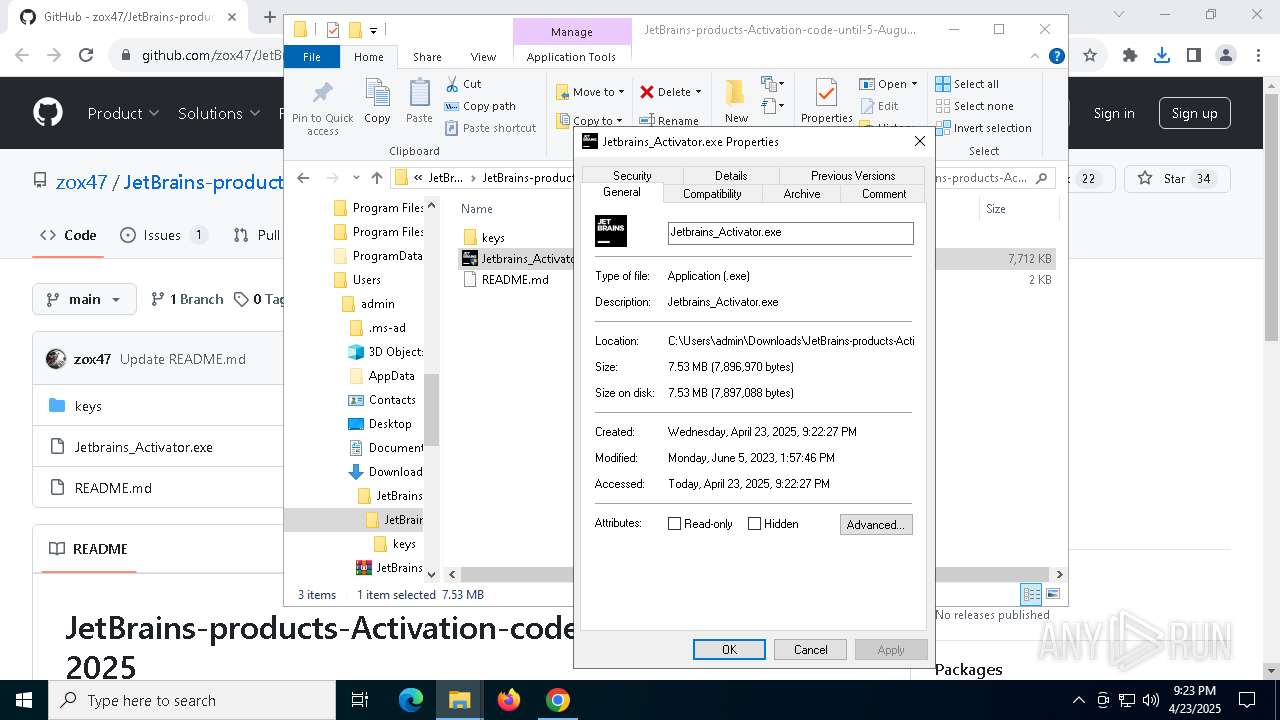Image resolution: width=1280 pixels, height=720 pixels.
Task: Click Chrome bookmark star icon
Action: point(1090,56)
